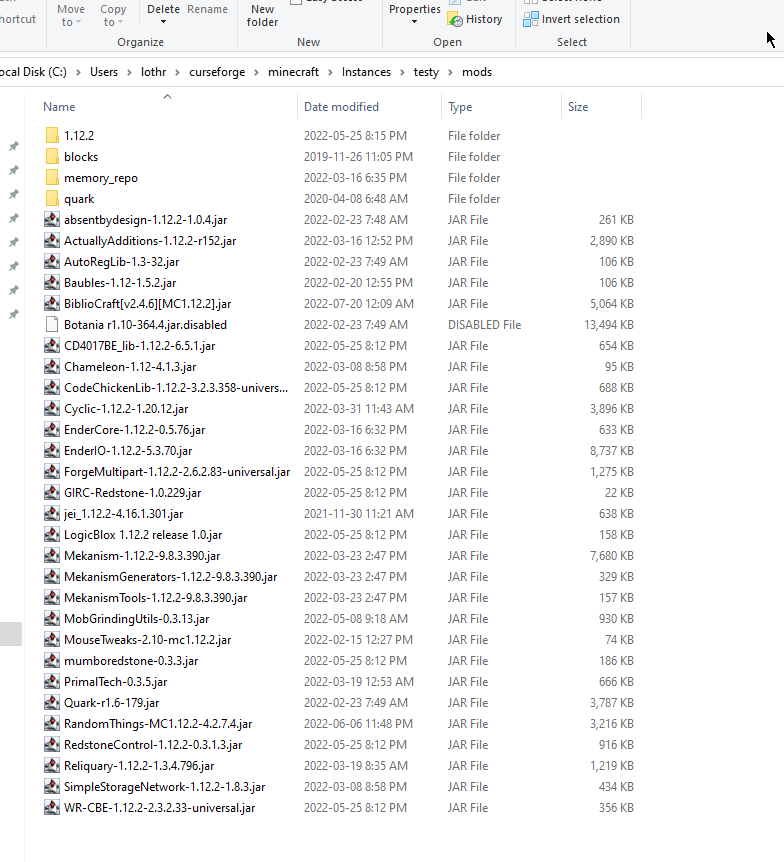Click the EnderIO jar file icon
Screen dimensions: 784x862
(52, 450)
